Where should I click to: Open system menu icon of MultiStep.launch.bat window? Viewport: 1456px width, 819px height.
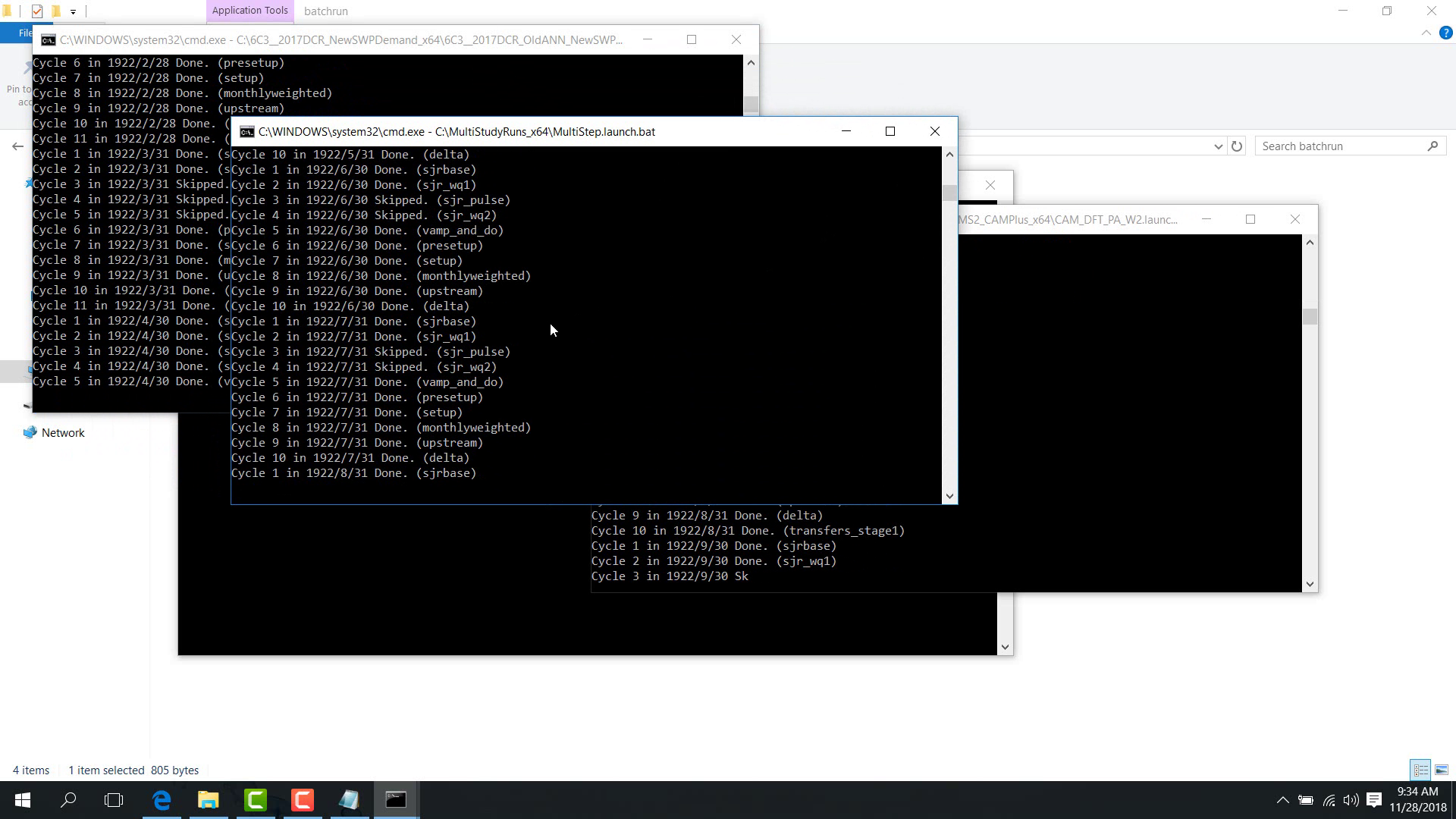tap(246, 132)
